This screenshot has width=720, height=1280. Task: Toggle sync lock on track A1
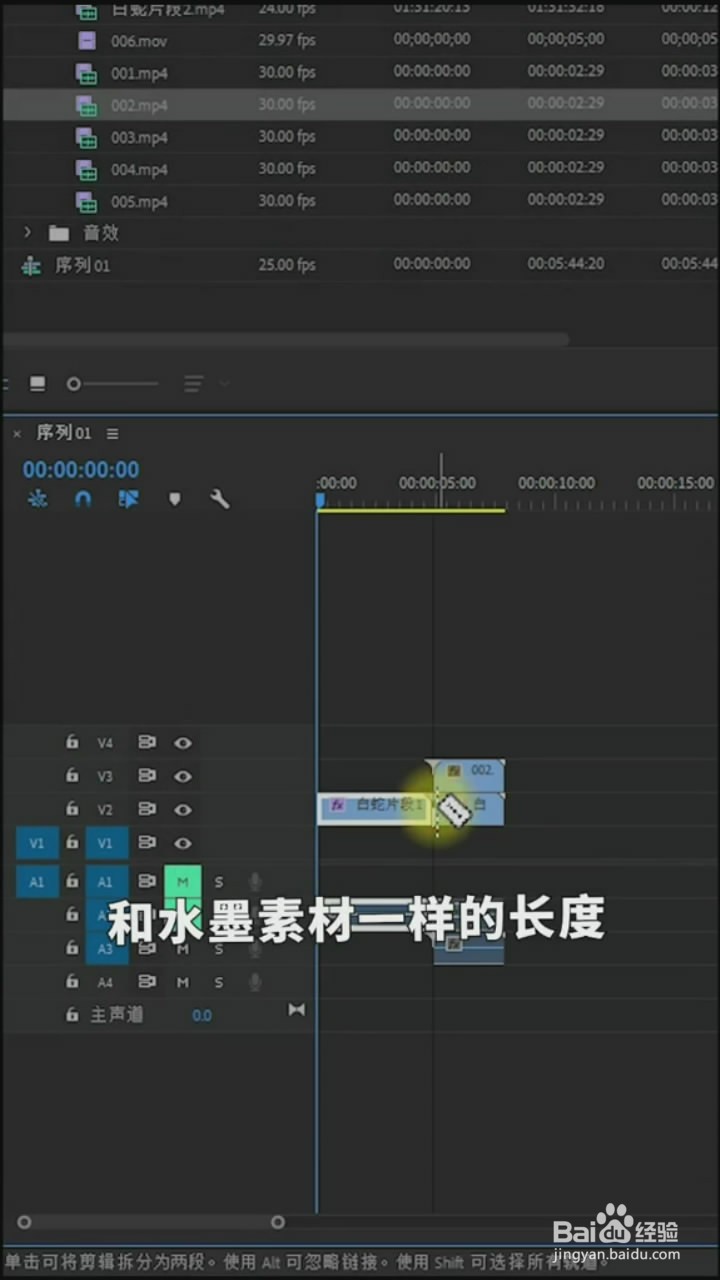pos(147,882)
